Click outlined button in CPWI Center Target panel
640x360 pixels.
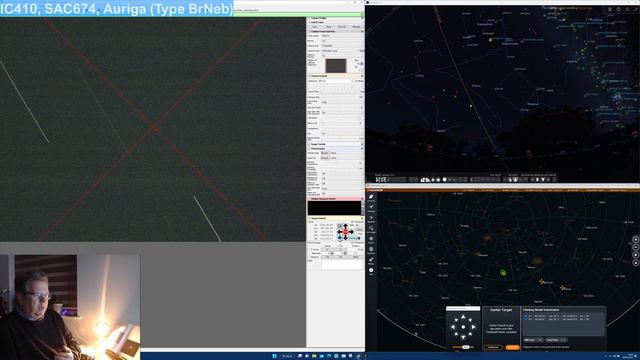[x=493, y=347]
